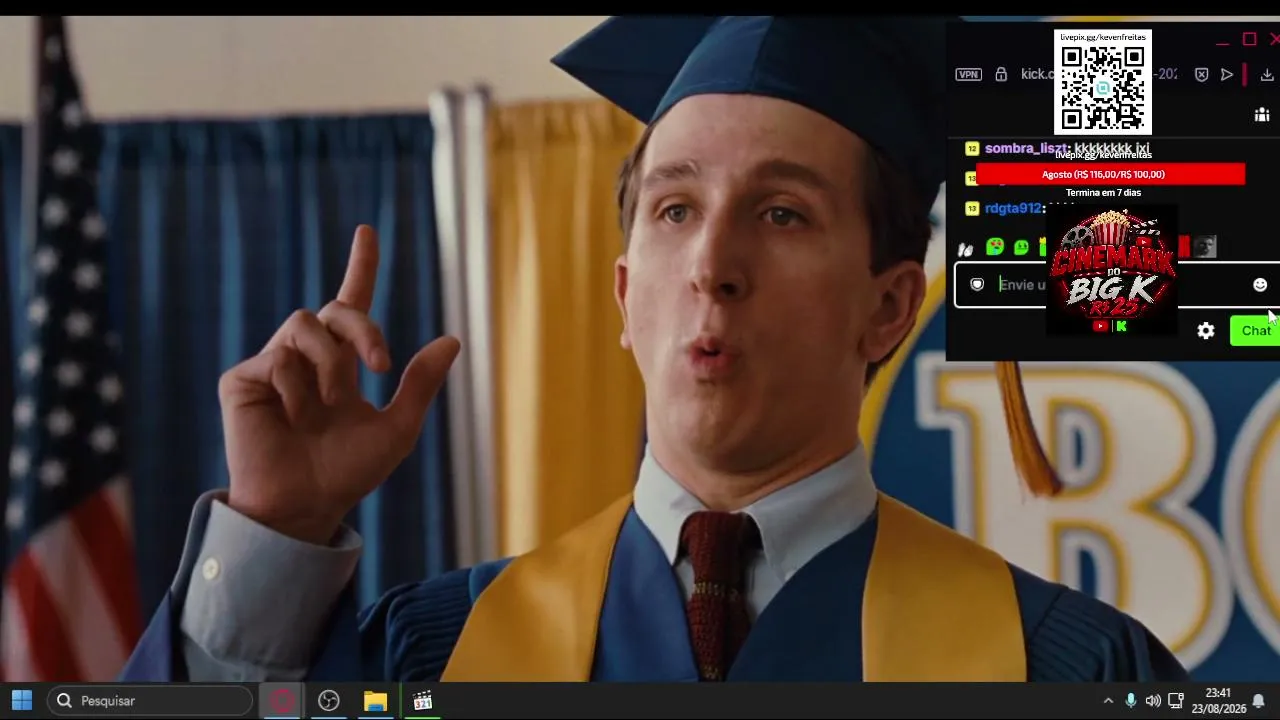Open the browser downloads icon
The image size is (1280, 720).
(1267, 74)
